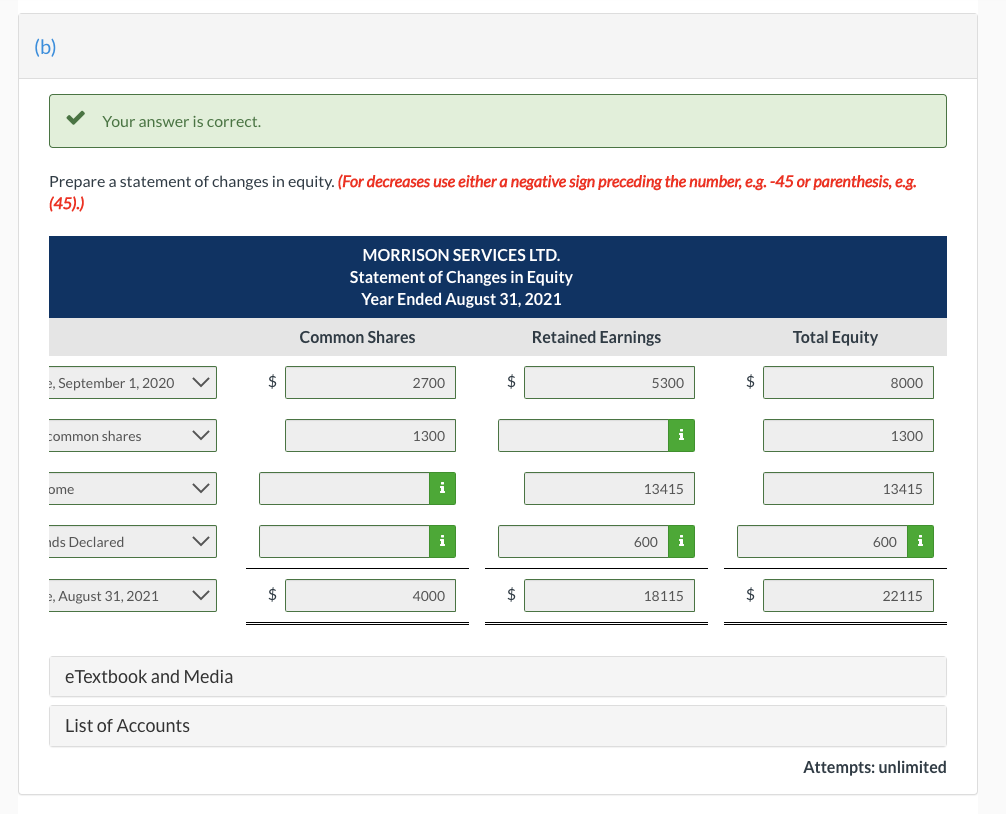1006x814 pixels.
Task: Open the net income row dropdown
Action: click(200, 488)
